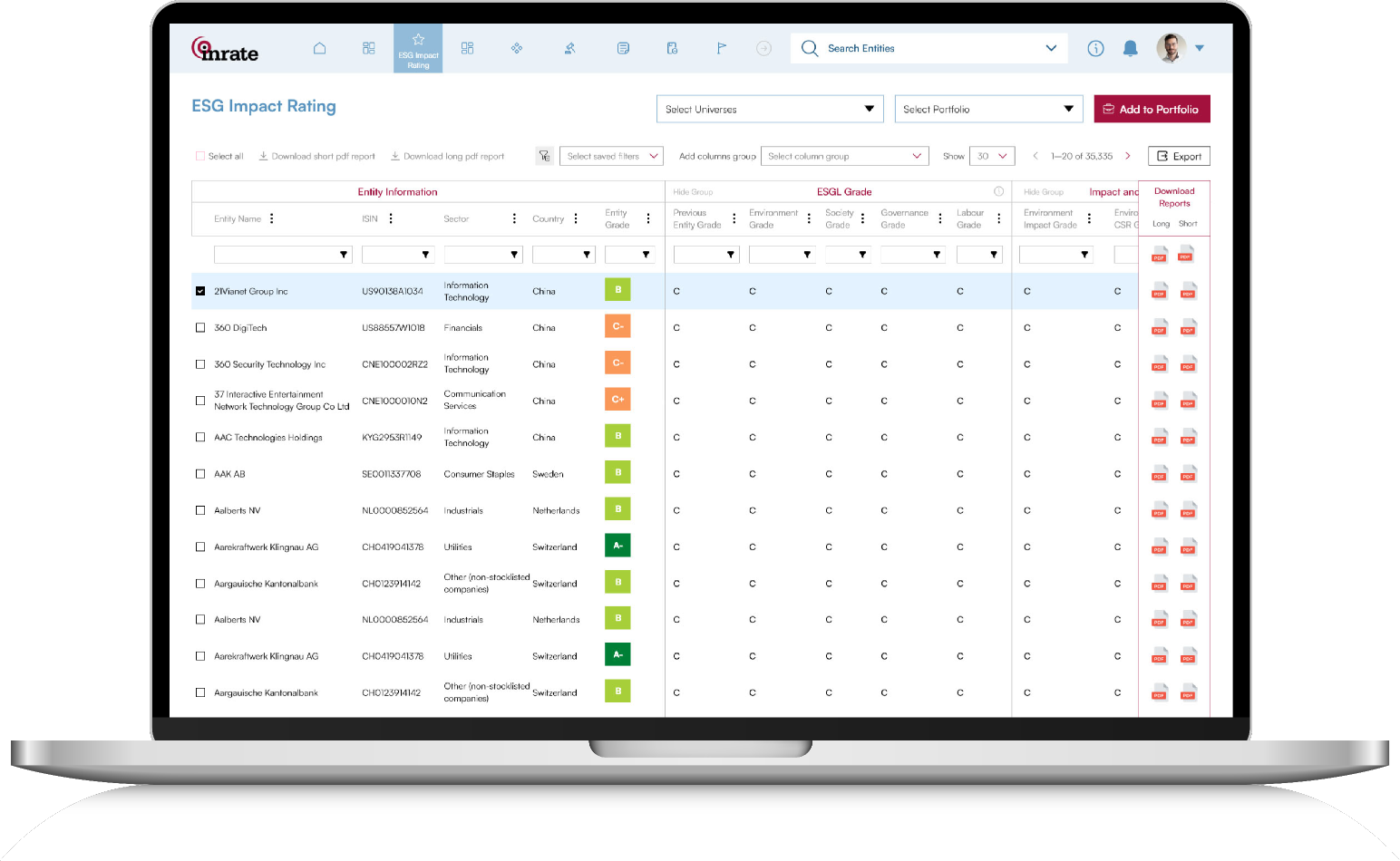Go to next page of results

point(1128,156)
